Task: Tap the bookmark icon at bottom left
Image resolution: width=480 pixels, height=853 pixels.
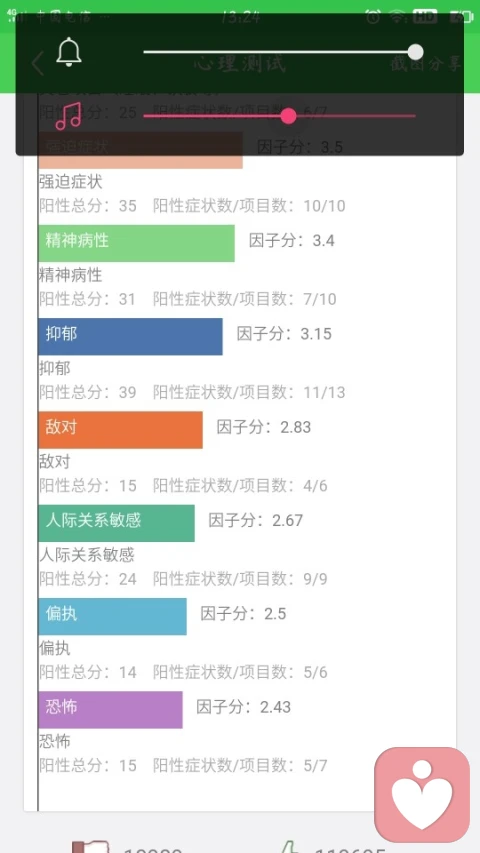Action: 91,847
